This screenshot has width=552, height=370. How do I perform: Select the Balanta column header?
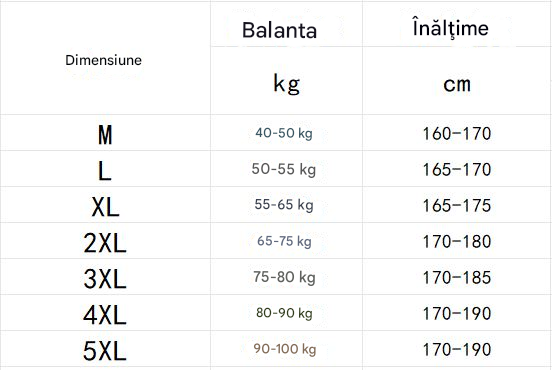(x=286, y=24)
